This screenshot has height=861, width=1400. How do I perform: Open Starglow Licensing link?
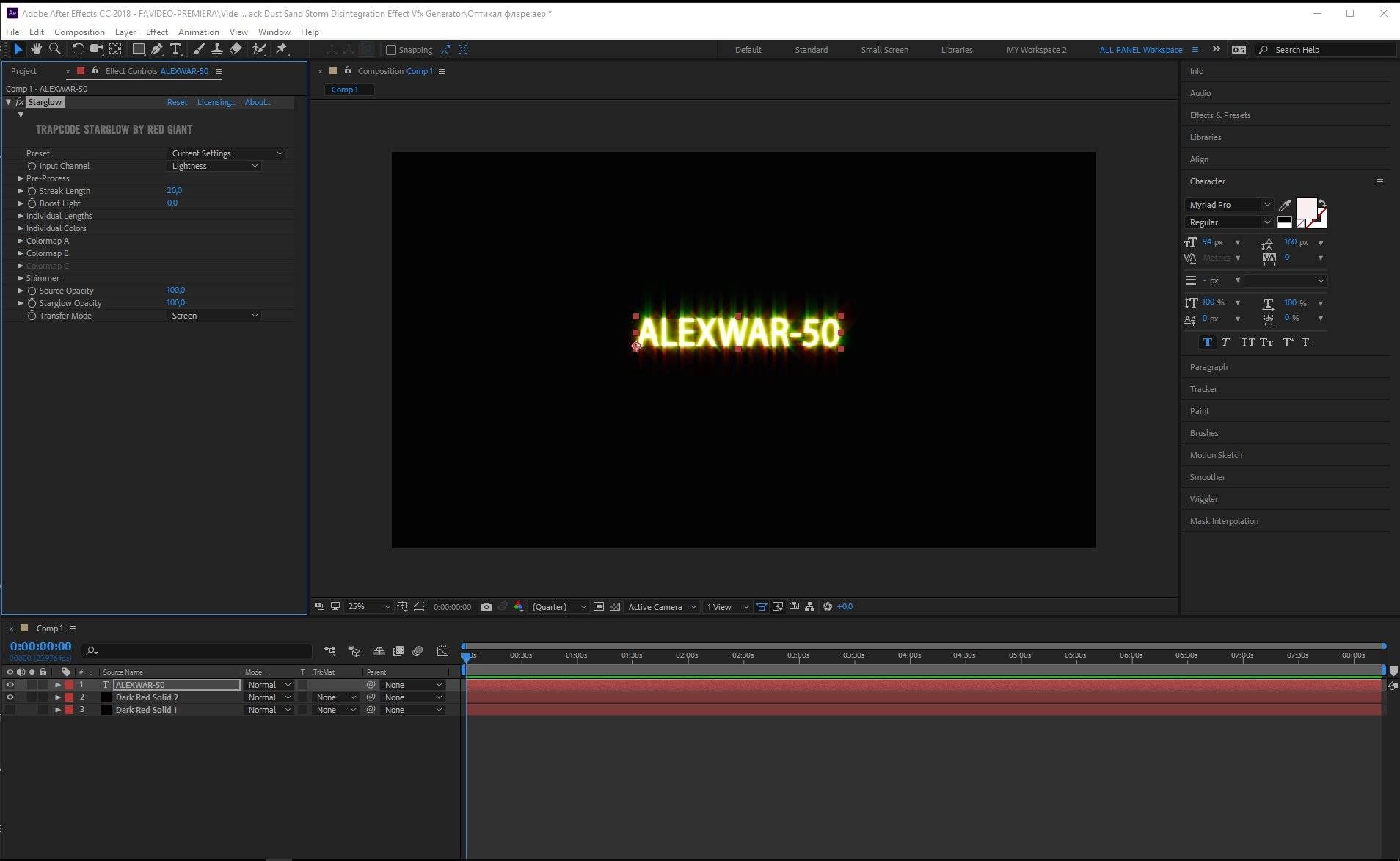216,102
